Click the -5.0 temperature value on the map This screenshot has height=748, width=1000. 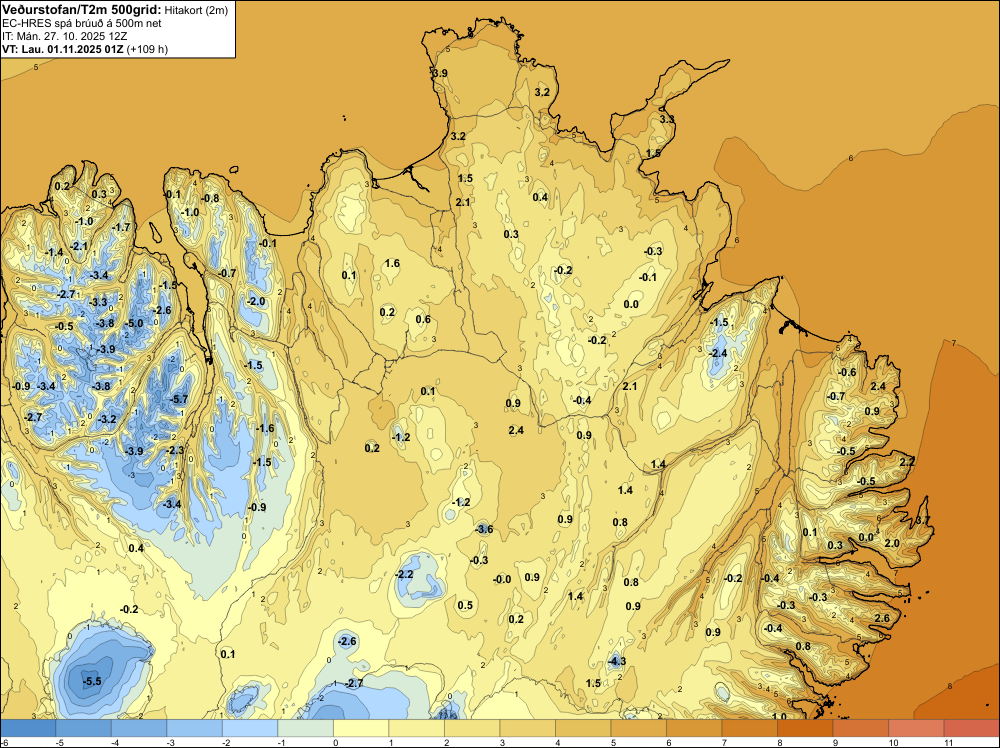tap(135, 323)
